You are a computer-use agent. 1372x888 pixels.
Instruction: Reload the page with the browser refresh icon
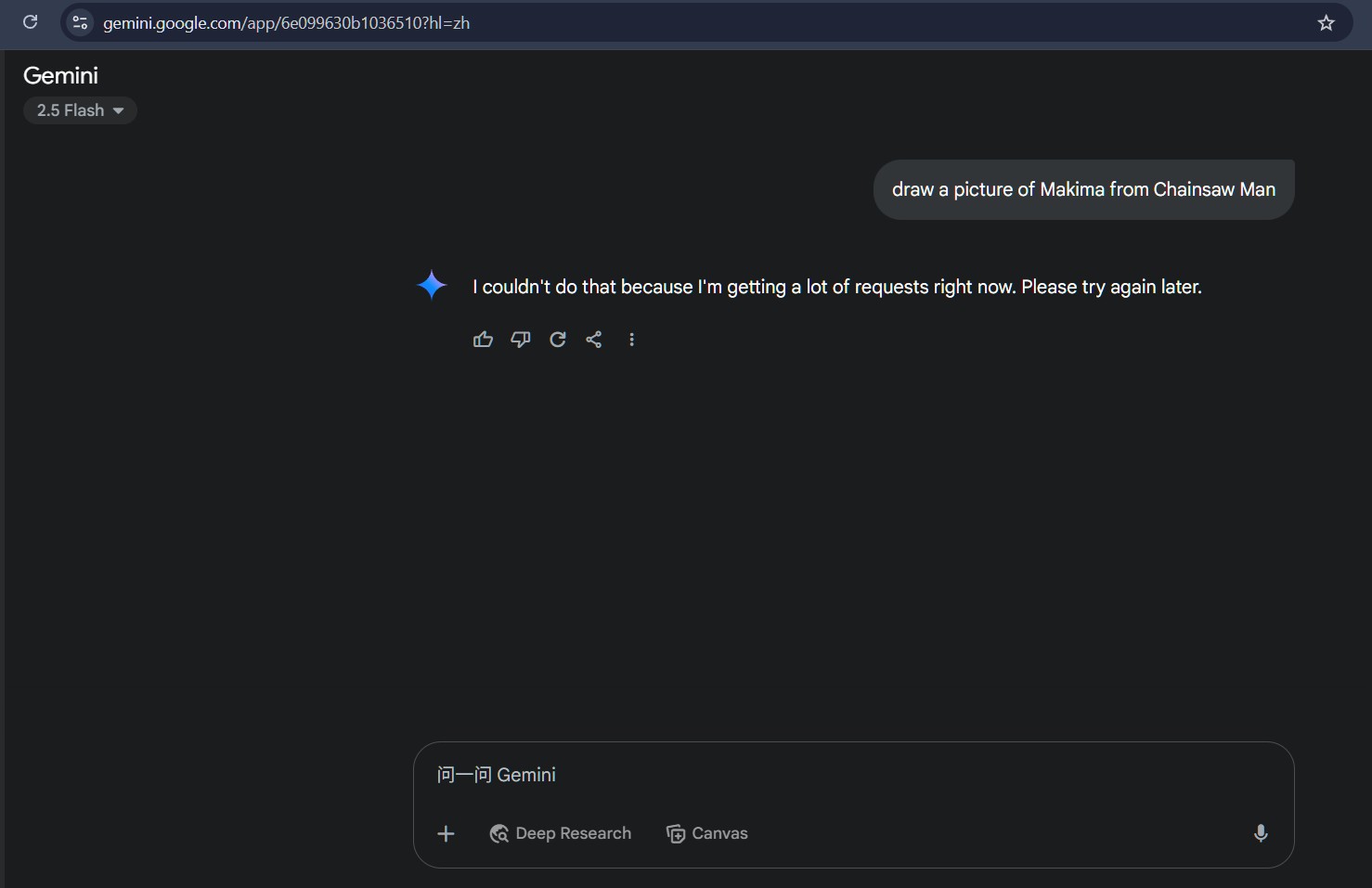pyautogui.click(x=30, y=22)
